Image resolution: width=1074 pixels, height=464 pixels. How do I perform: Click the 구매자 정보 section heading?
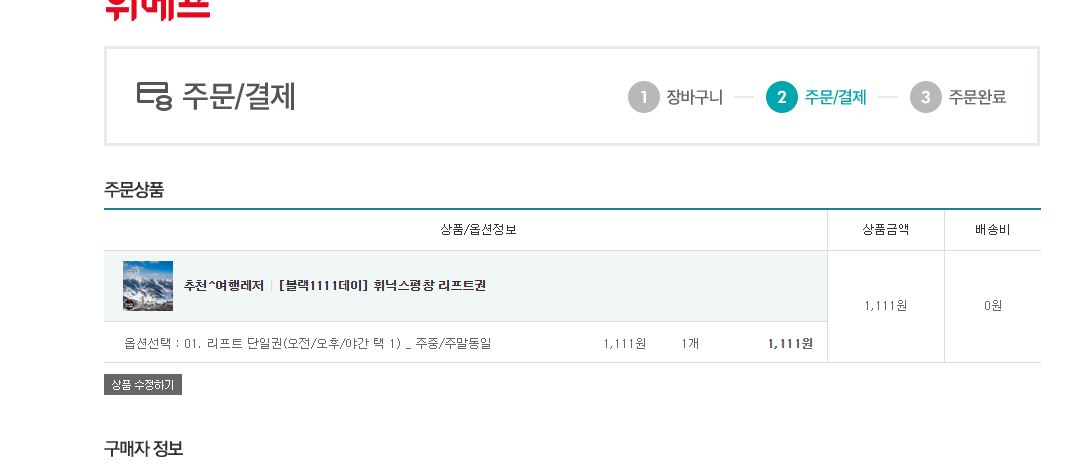pos(143,449)
